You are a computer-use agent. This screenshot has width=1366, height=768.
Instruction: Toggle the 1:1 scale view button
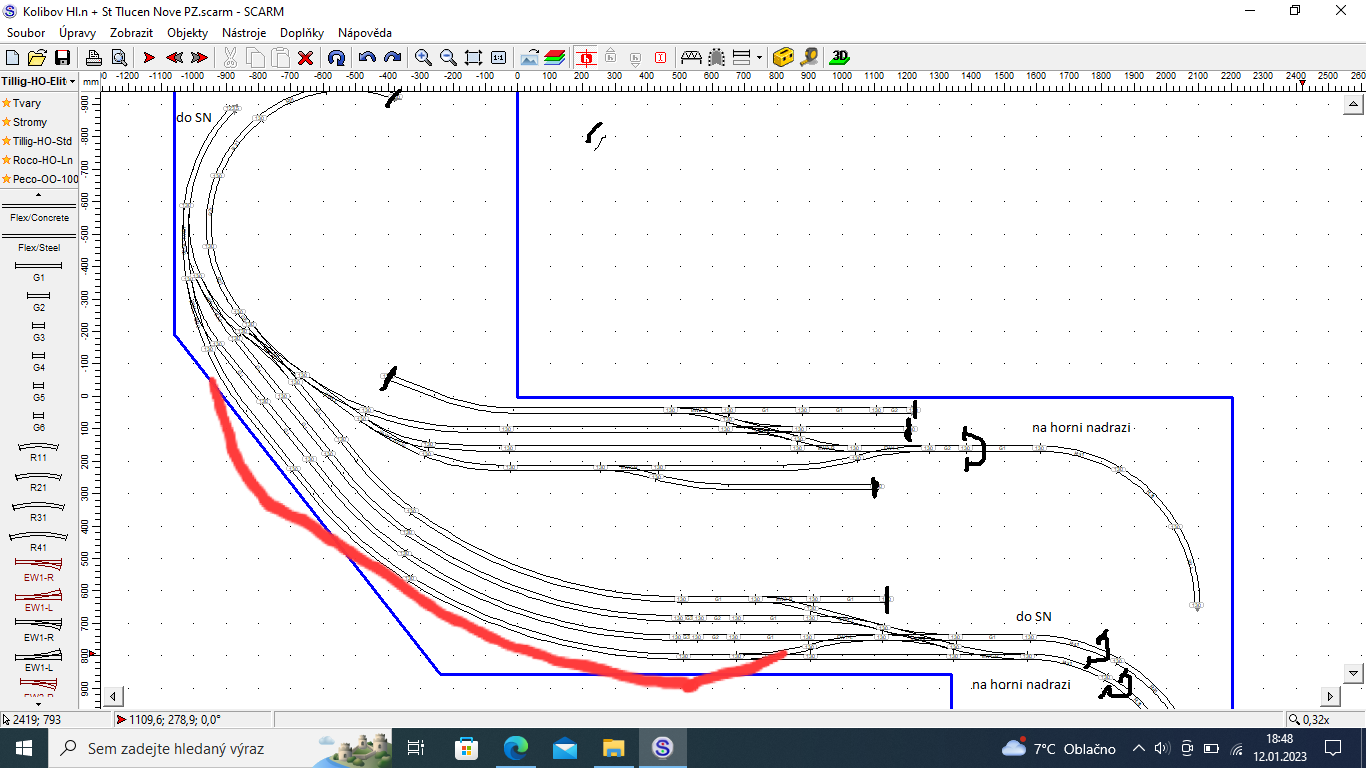tap(498, 57)
